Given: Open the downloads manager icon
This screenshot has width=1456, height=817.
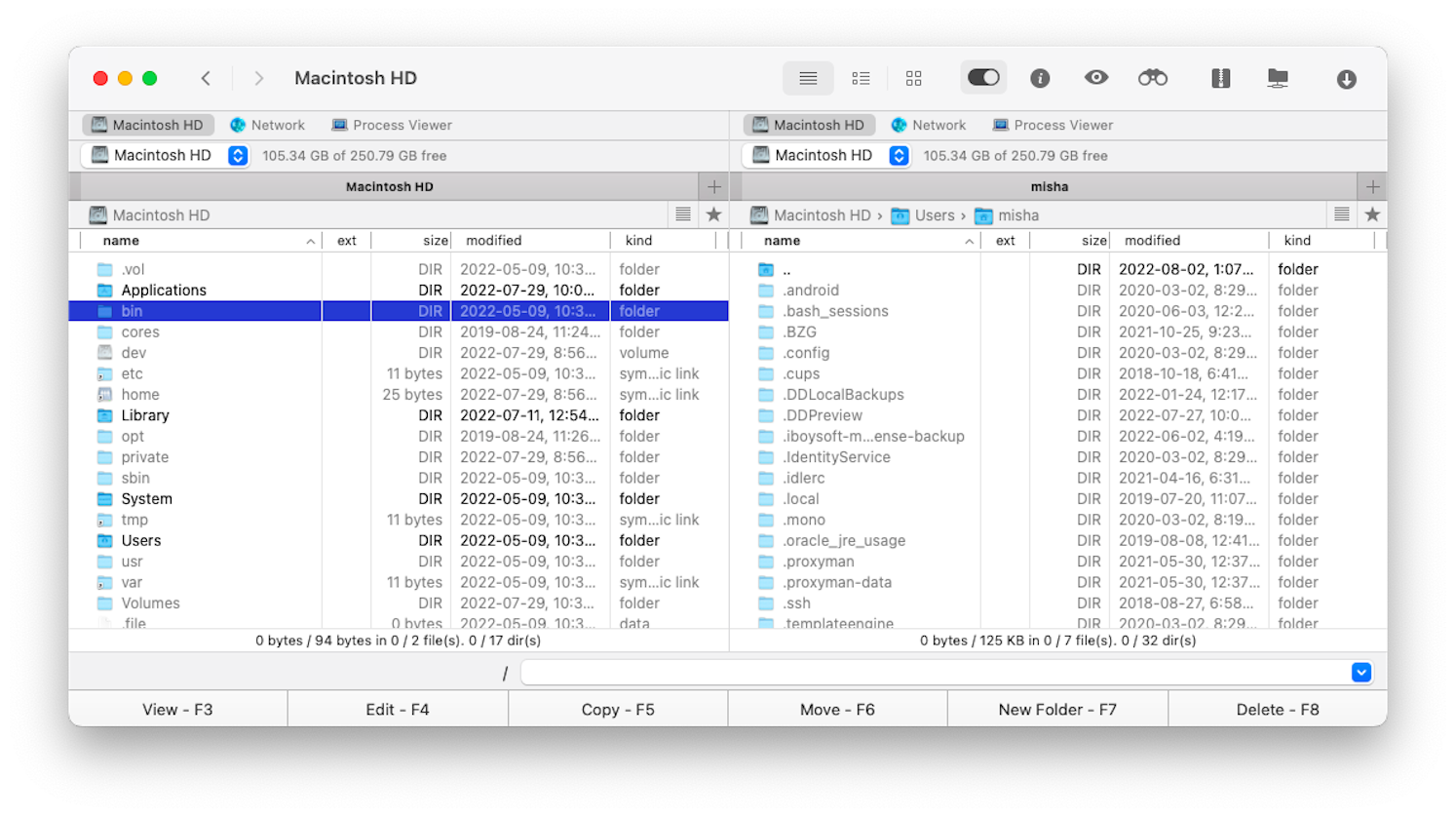Looking at the screenshot, I should point(1346,77).
